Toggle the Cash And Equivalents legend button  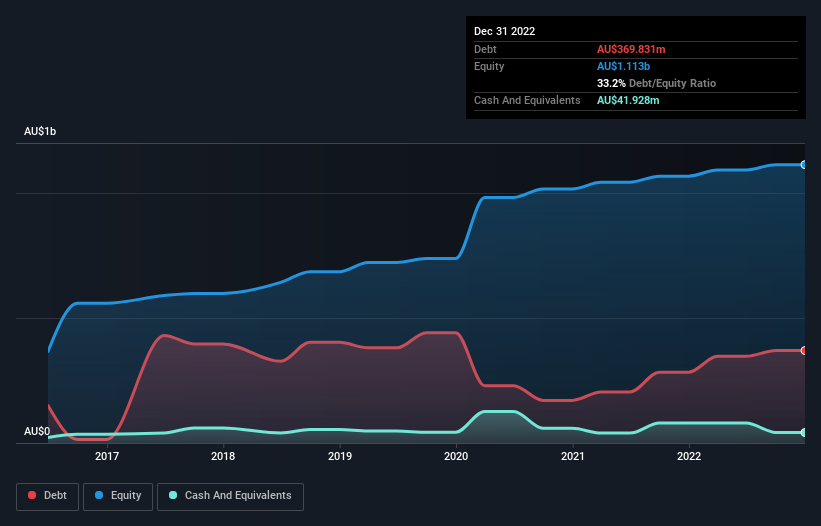point(230,496)
